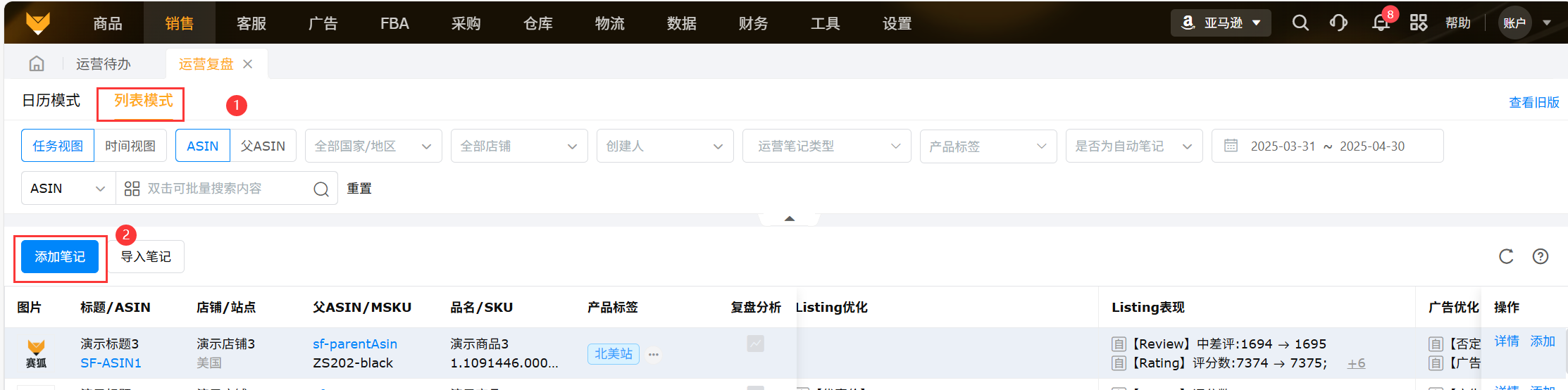Open 查看旧版 link
Screen dimensions: 1568x390
point(1534,103)
